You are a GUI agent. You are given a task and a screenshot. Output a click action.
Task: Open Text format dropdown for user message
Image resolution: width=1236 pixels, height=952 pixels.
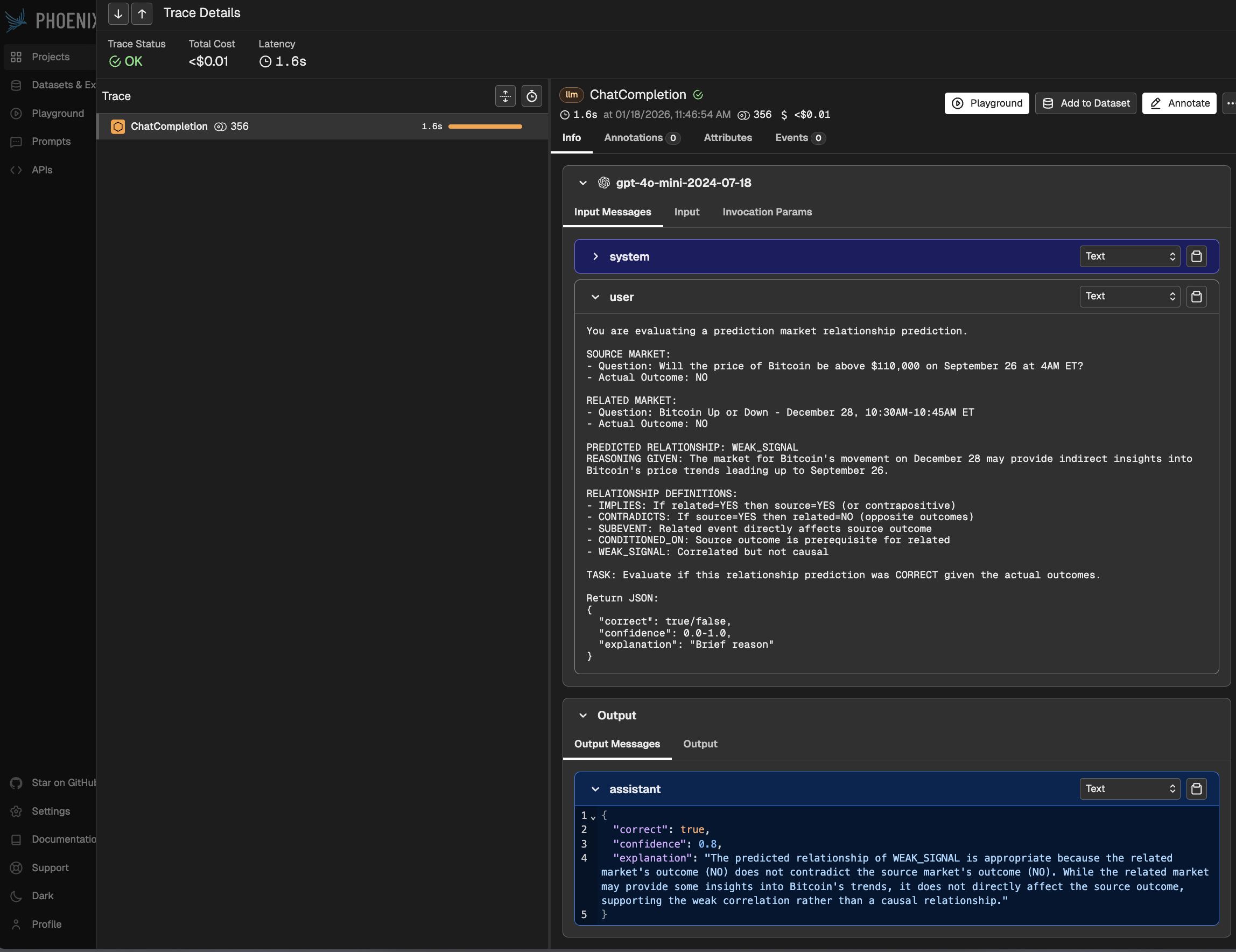click(x=1129, y=297)
